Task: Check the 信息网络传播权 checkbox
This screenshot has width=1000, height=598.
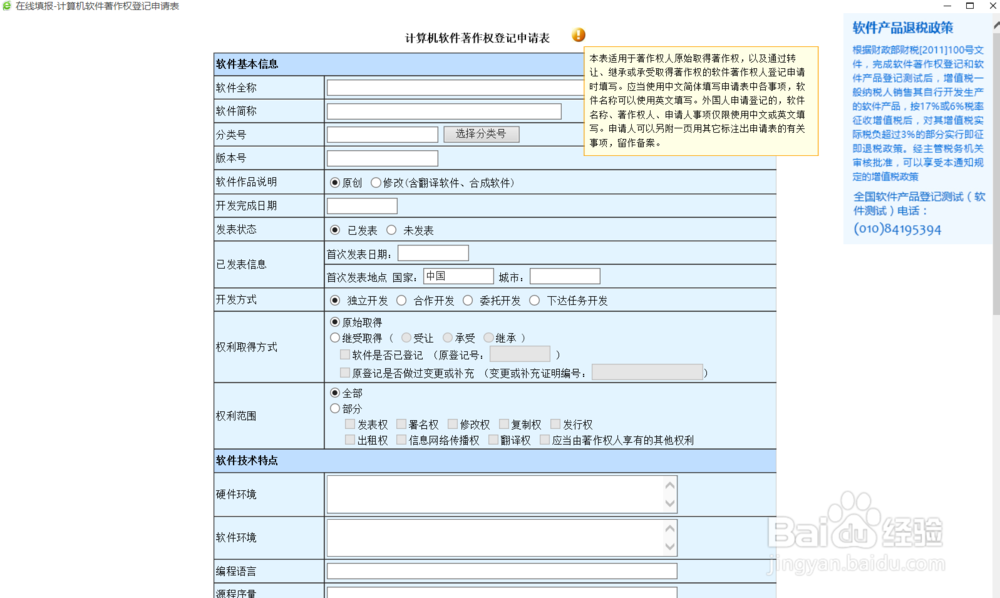Action: tap(401, 439)
